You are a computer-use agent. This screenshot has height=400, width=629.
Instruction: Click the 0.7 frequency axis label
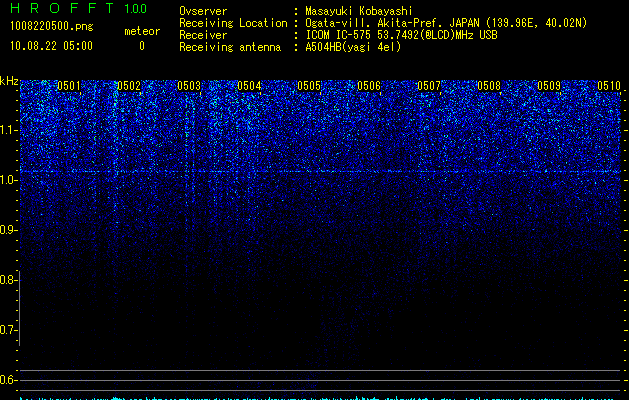tap(8, 330)
